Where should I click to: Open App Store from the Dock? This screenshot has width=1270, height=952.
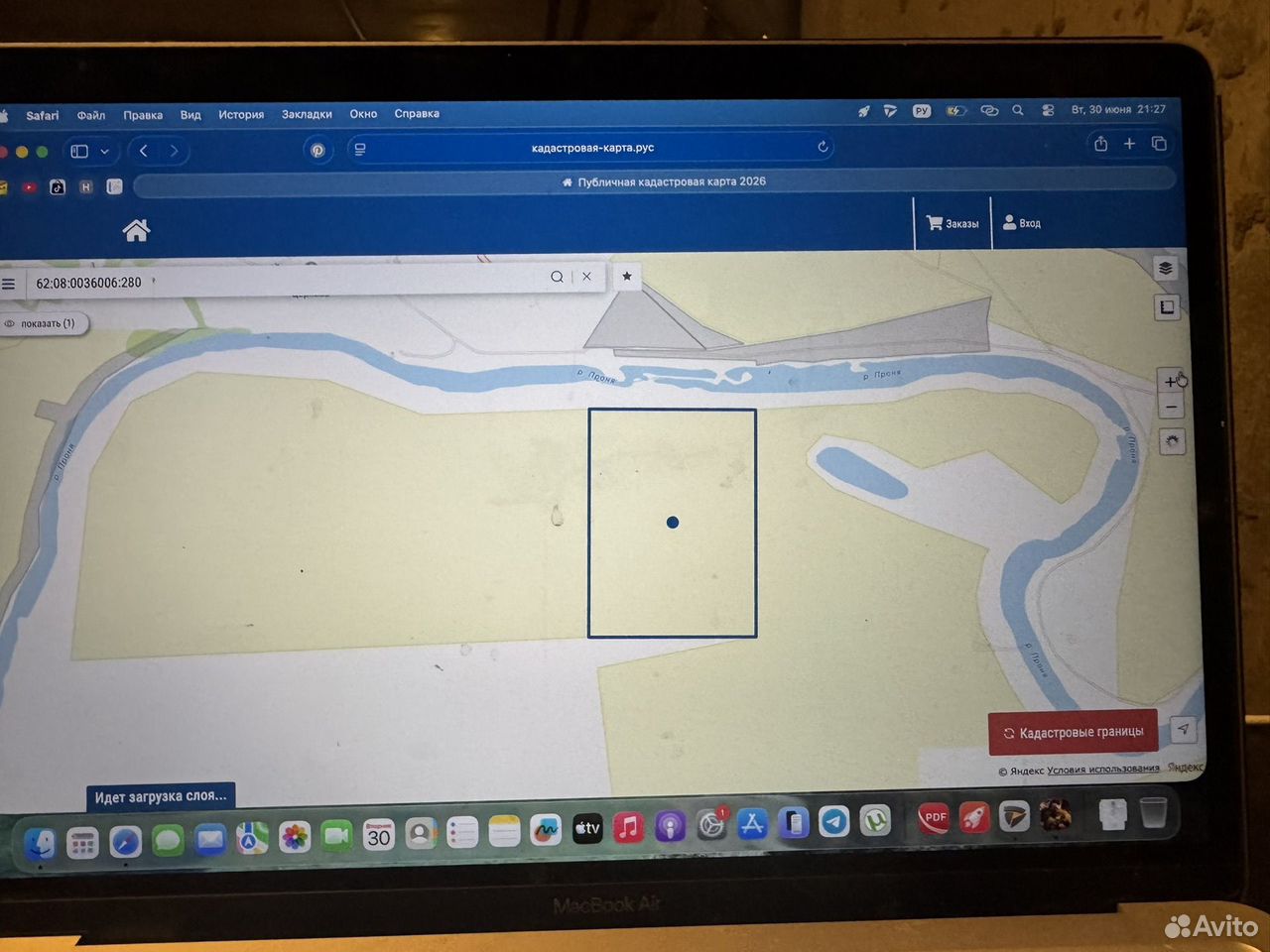coord(752,824)
